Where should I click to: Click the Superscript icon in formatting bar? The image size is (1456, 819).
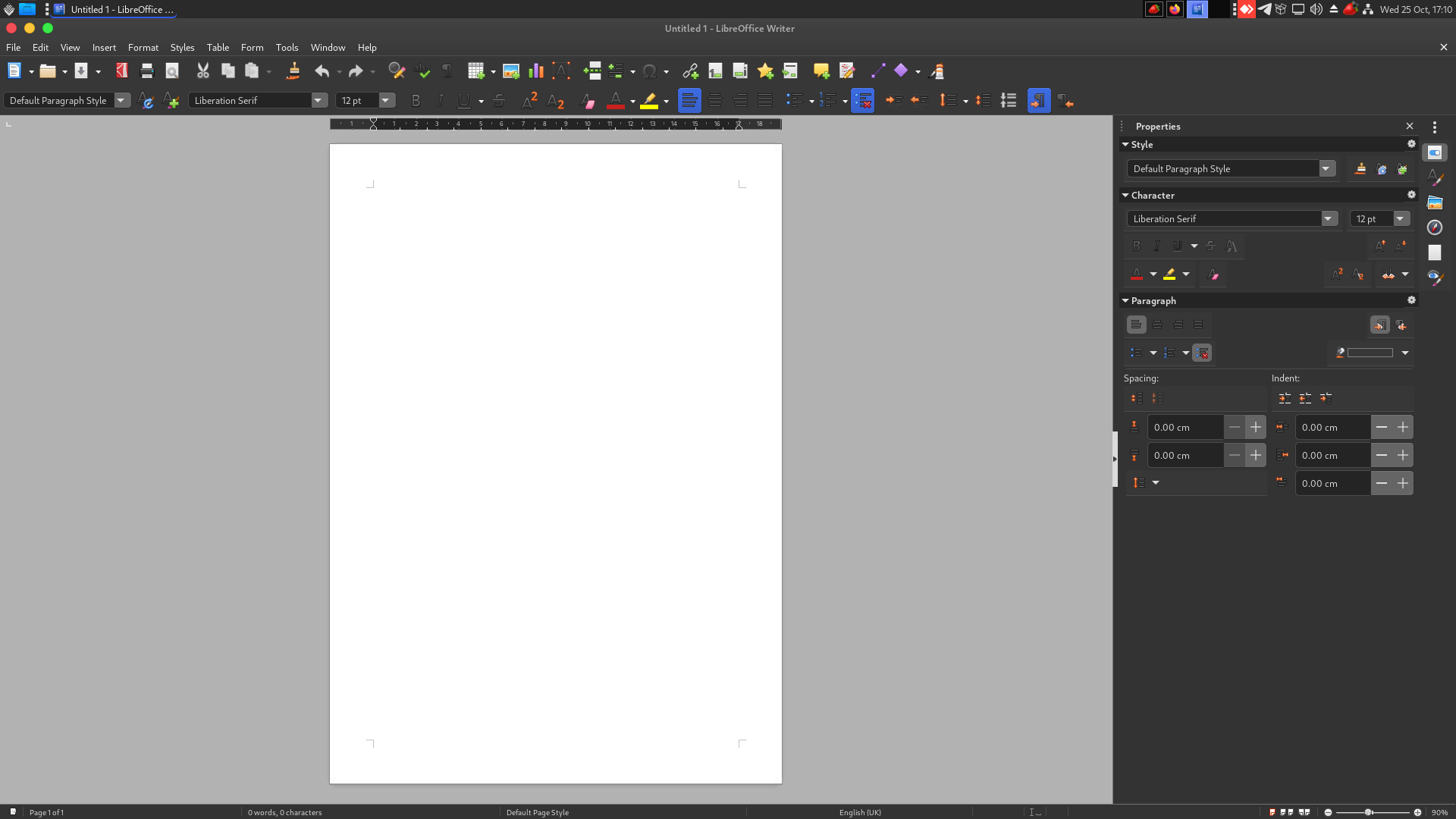529,100
